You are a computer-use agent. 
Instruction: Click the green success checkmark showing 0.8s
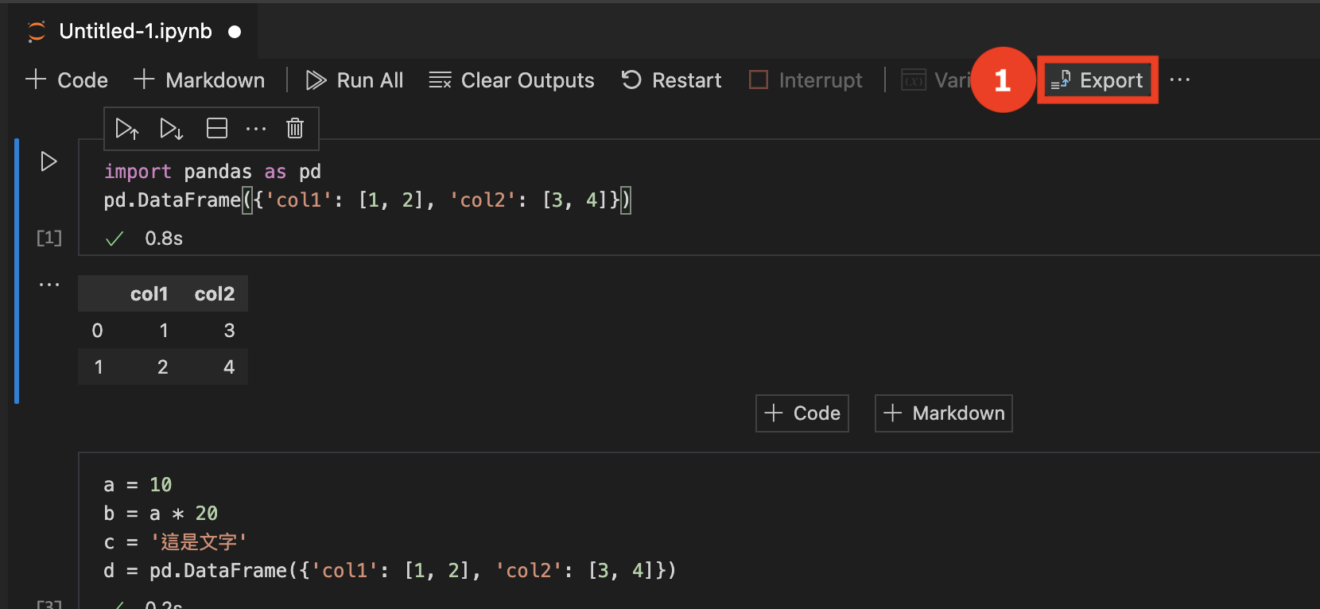pyautogui.click(x=114, y=238)
